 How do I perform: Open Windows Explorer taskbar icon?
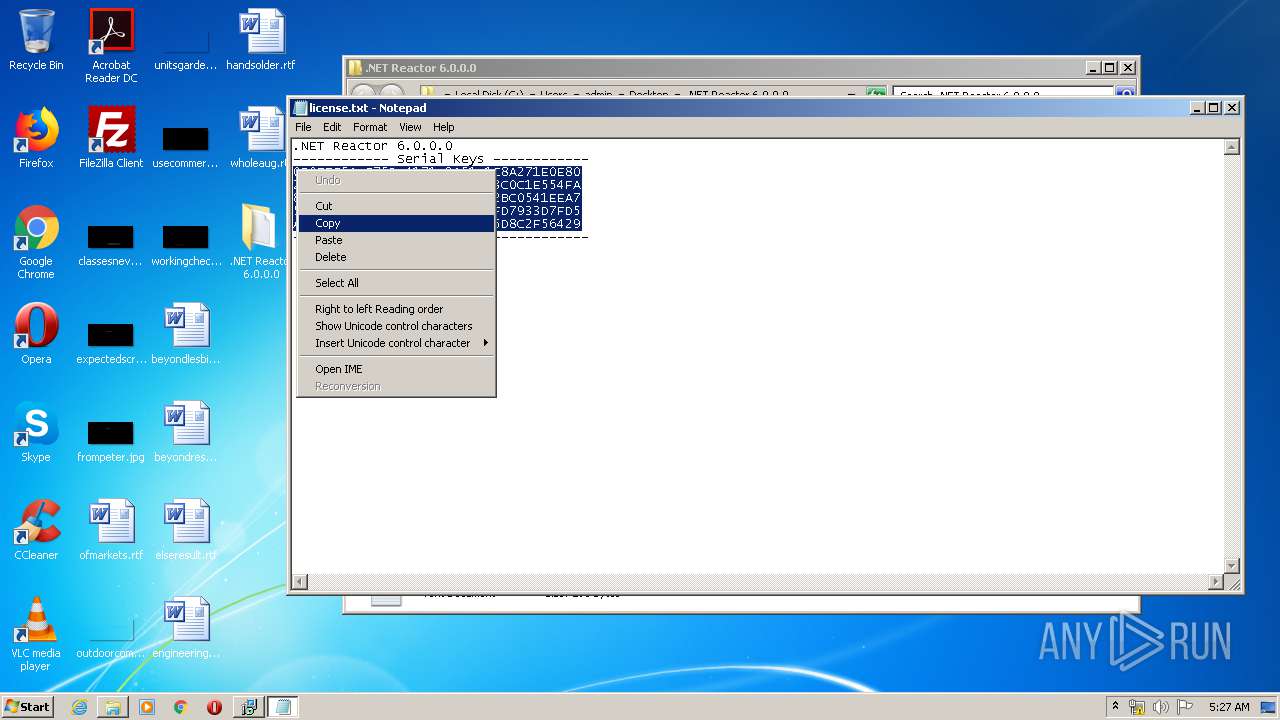tap(113, 707)
